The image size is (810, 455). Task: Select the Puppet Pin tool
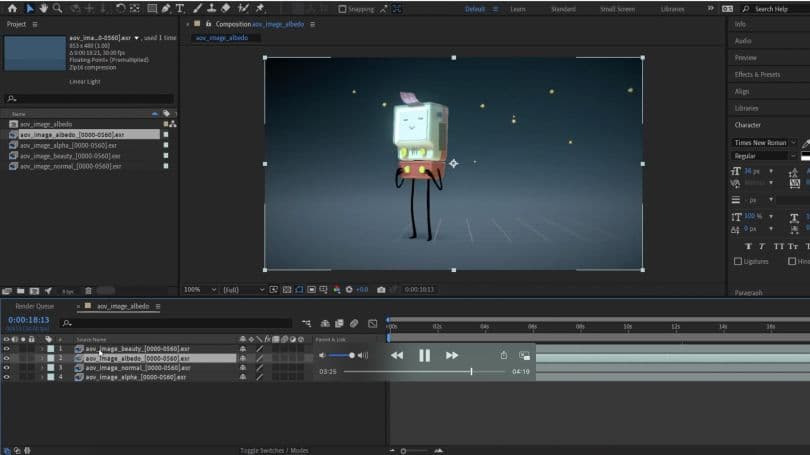260,8
